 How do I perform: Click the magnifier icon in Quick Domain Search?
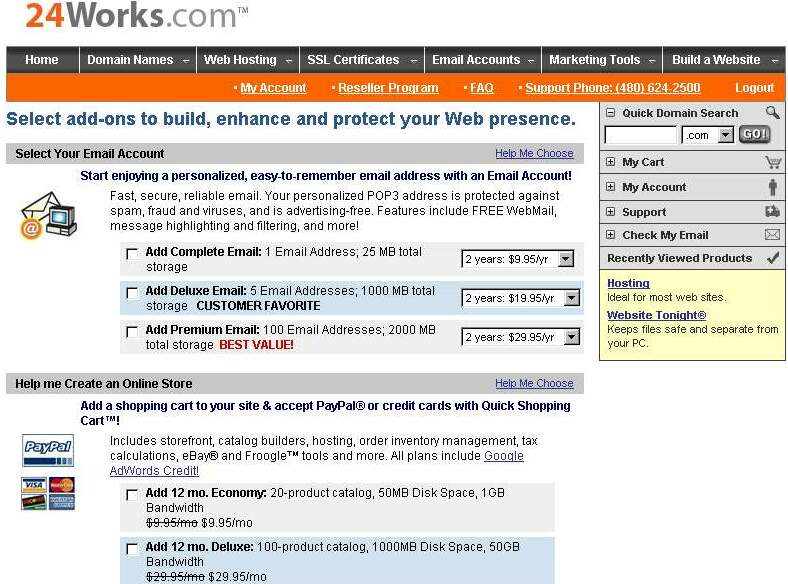tap(772, 112)
